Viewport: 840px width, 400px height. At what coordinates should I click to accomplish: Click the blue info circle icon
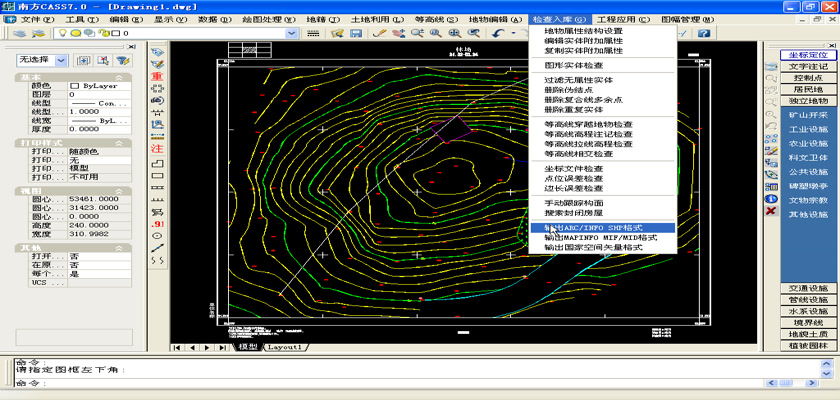[x=771, y=199]
